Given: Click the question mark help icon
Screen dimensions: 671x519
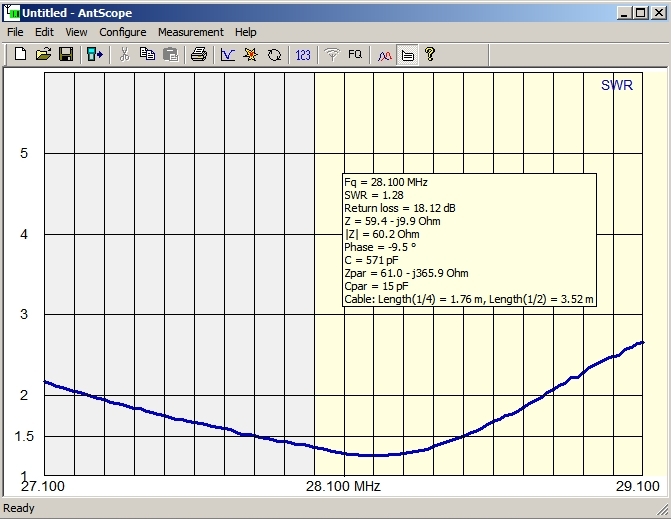Looking at the screenshot, I should point(430,54).
